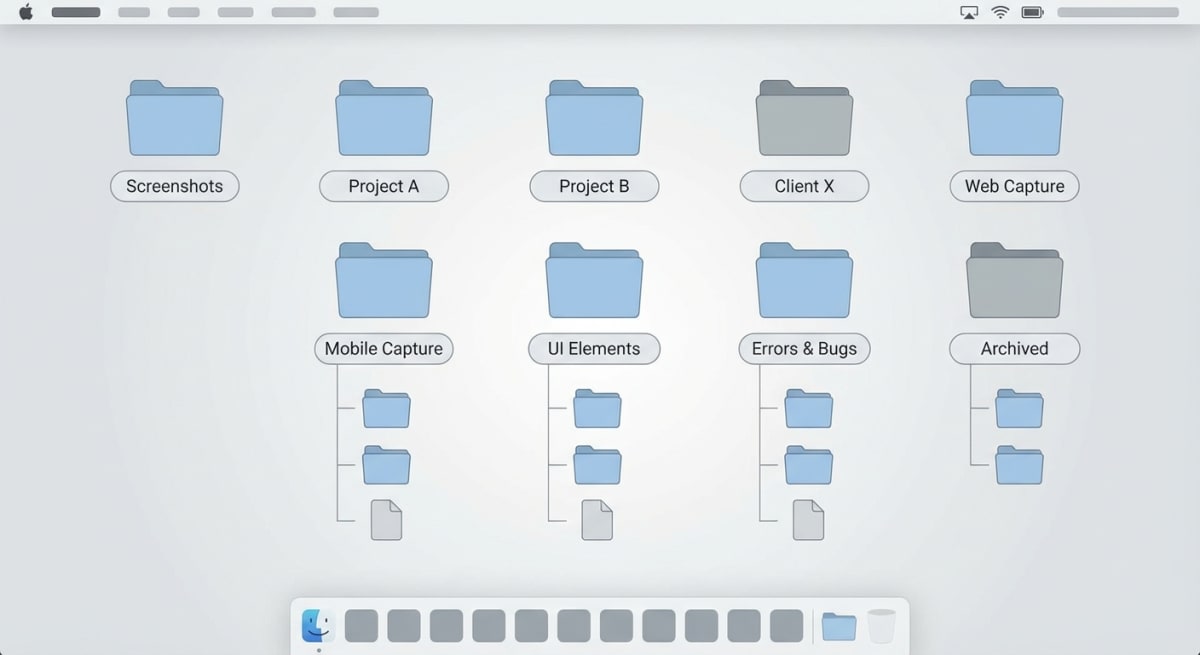Screen dimensions: 1200x655
Task: Open the Errors & Bugs folder
Action: (x=804, y=281)
